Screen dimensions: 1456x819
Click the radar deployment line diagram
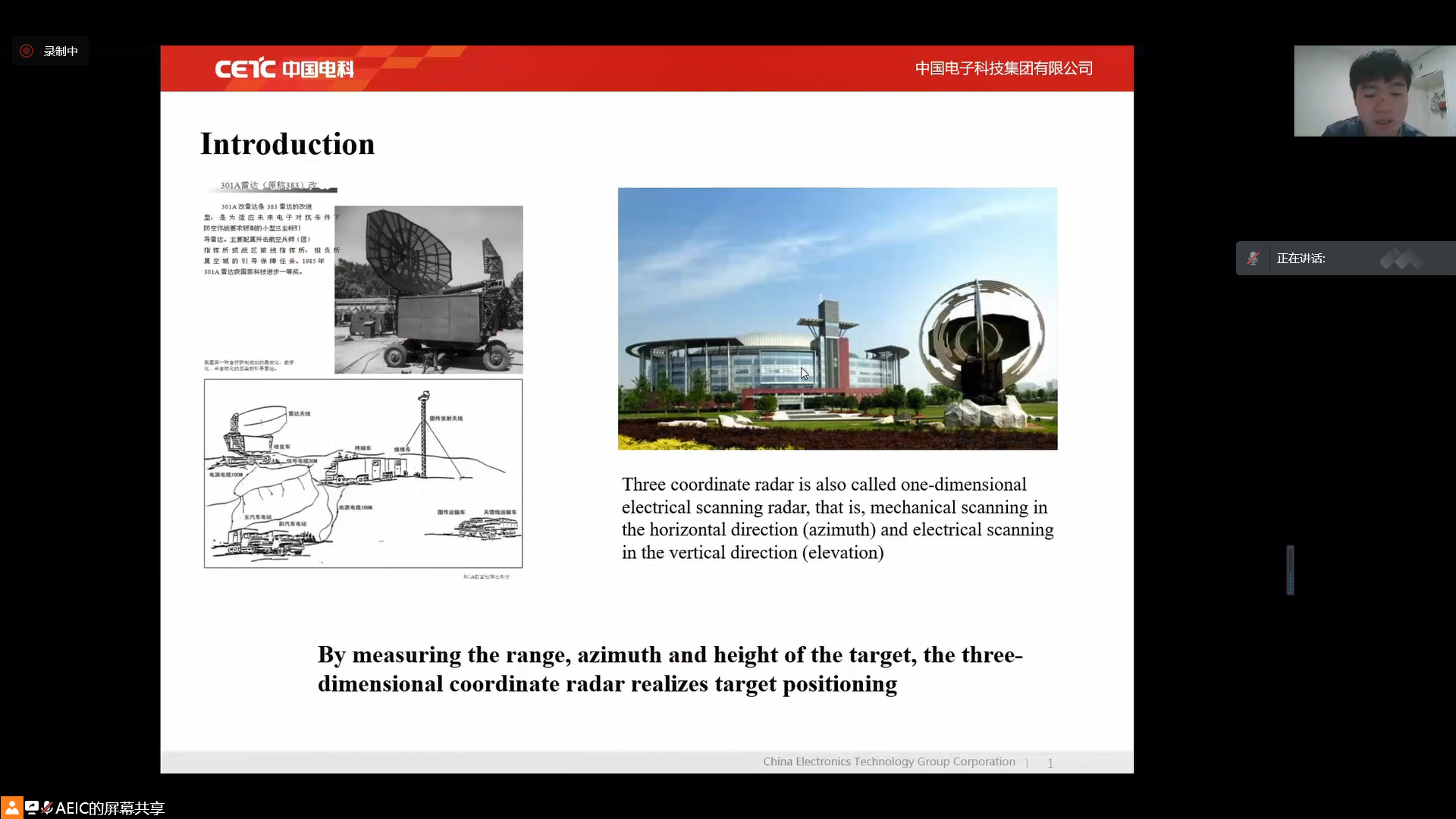pos(363,473)
